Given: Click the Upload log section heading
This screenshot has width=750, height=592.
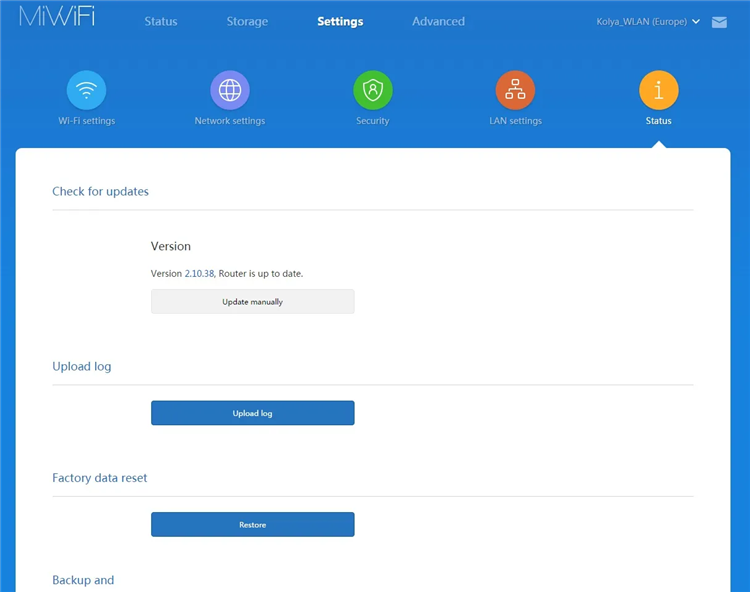Looking at the screenshot, I should (x=82, y=367).
